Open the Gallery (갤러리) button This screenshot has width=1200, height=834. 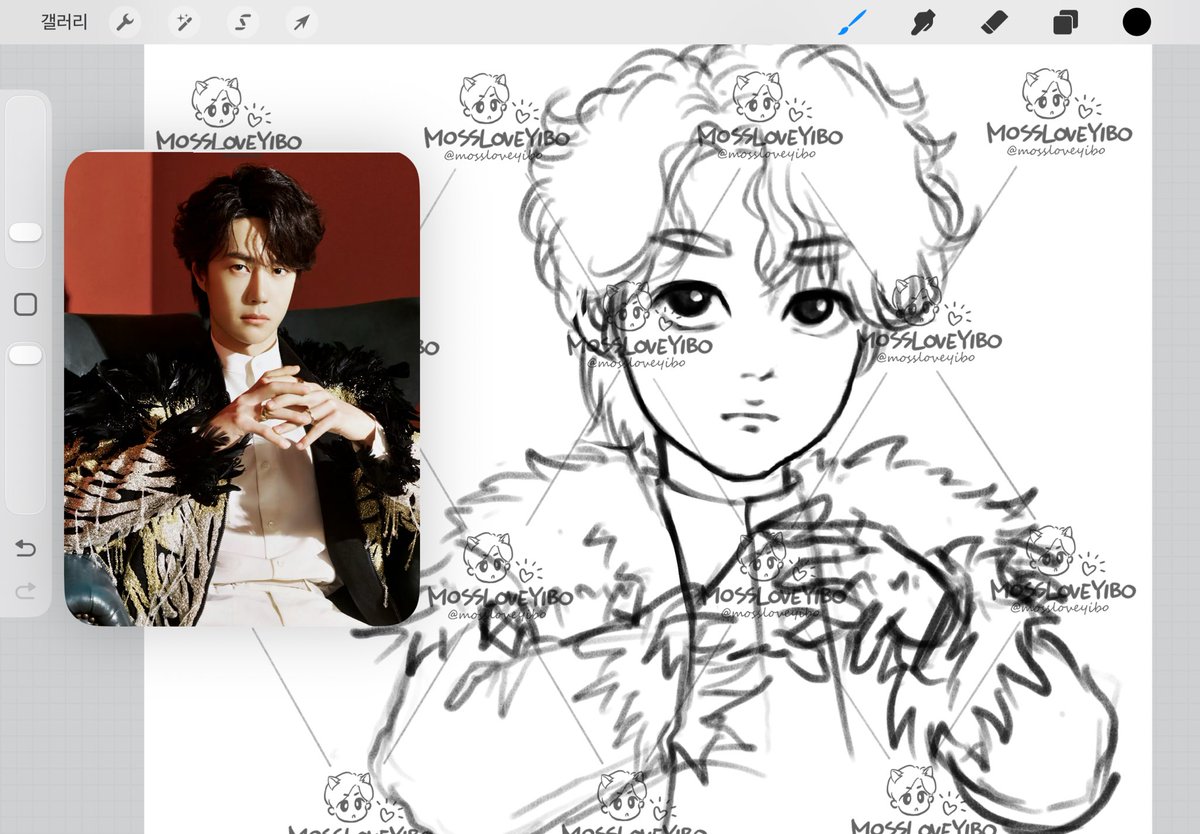tap(64, 22)
